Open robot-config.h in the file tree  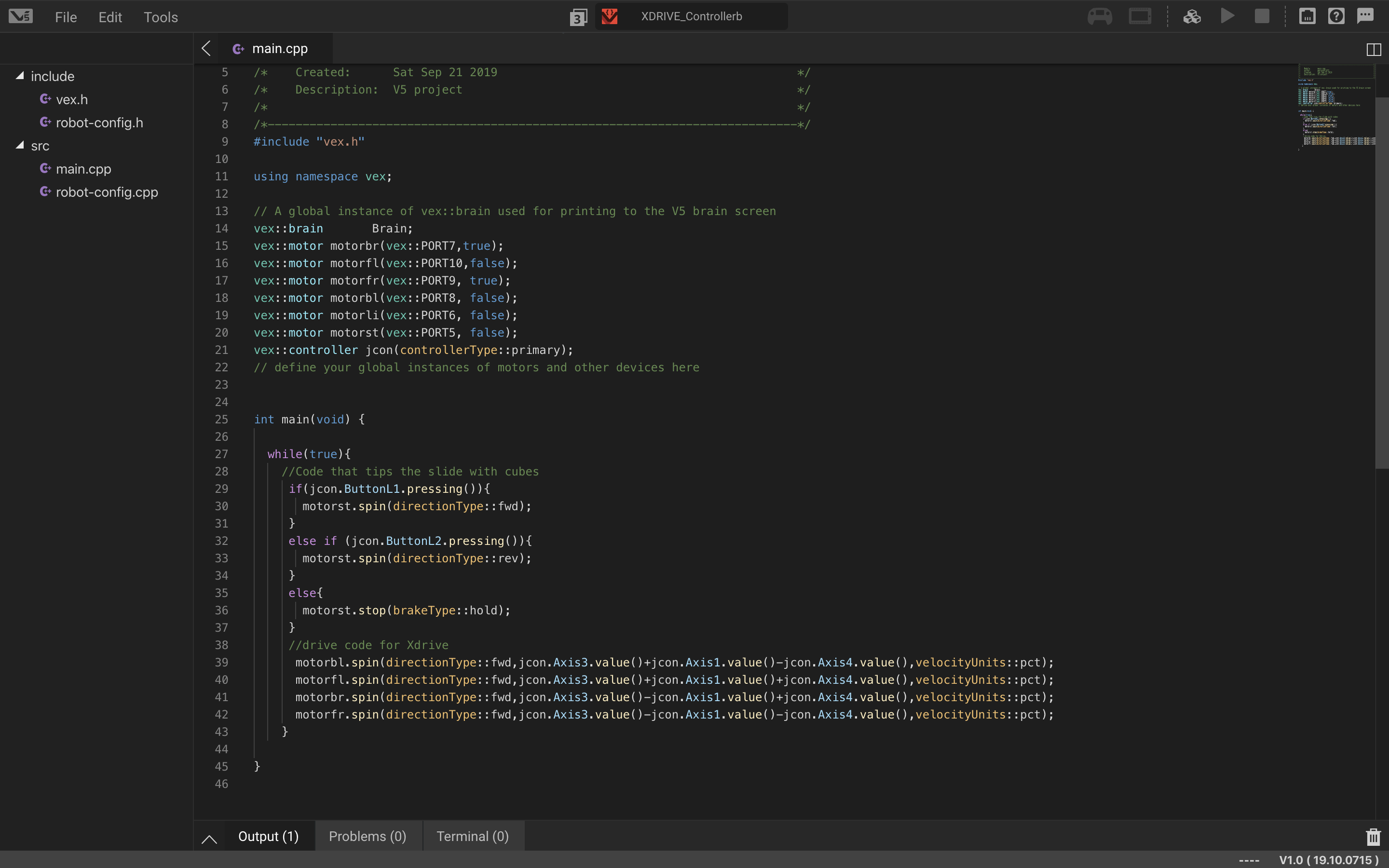point(99,122)
